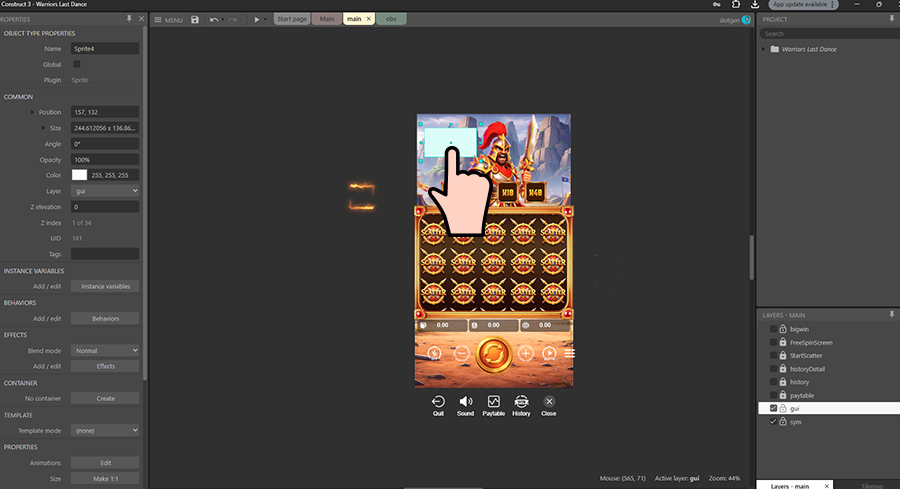Click the save project icon
This screenshot has width=900, height=489.
click(195, 20)
